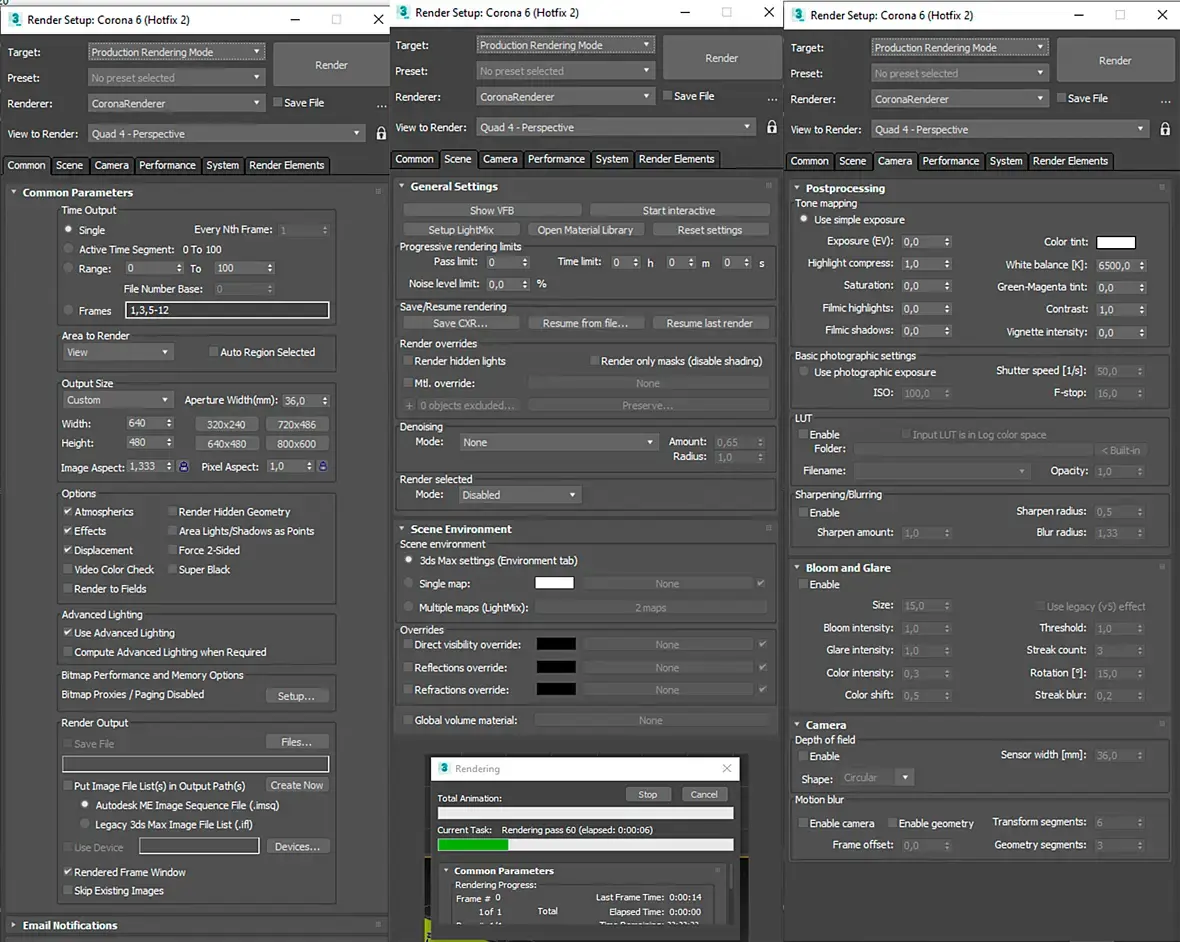Screen dimensions: 1180x942
Task: Click Refractions override black swatch
Action: coord(556,689)
